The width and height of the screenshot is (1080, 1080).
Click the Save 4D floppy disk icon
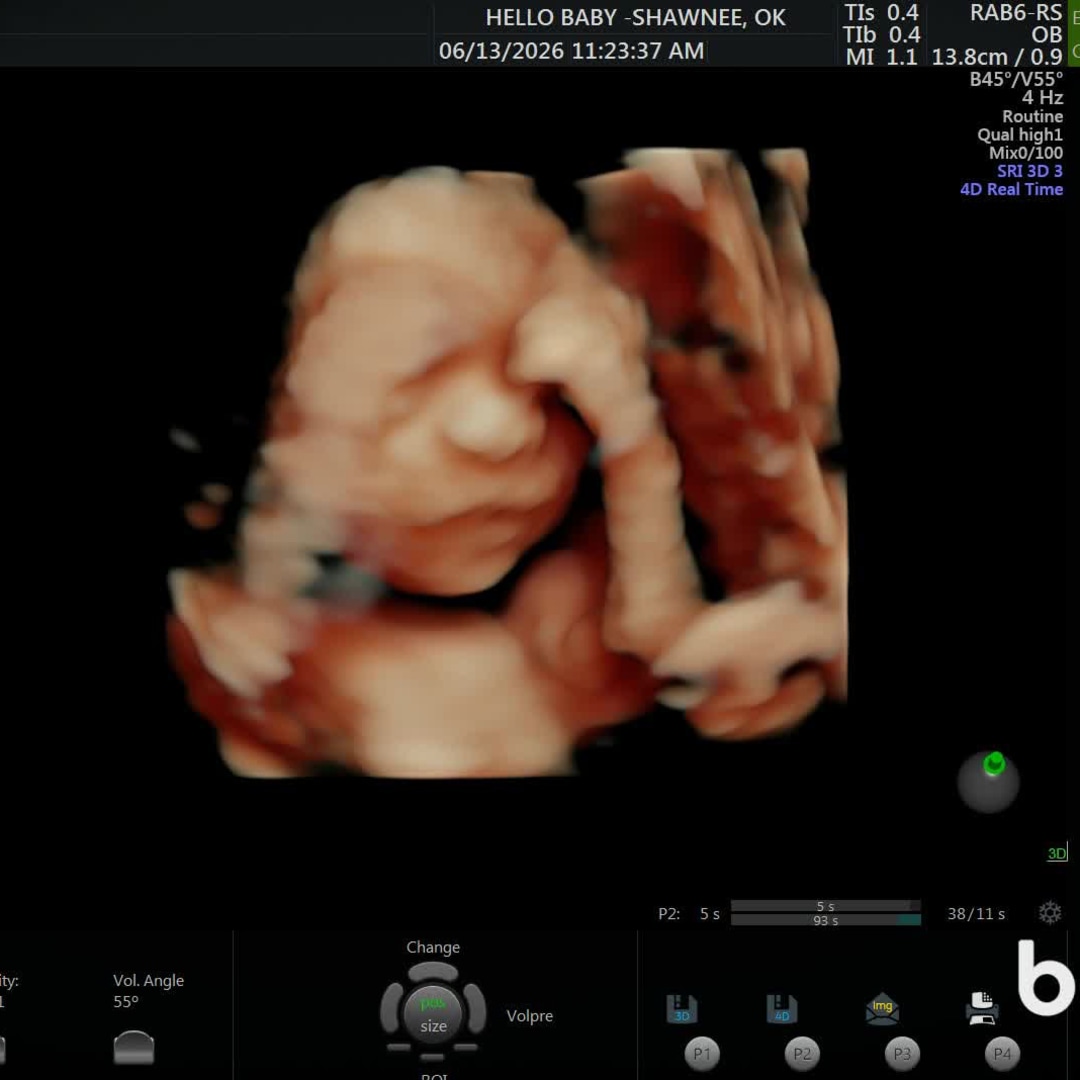click(782, 1009)
